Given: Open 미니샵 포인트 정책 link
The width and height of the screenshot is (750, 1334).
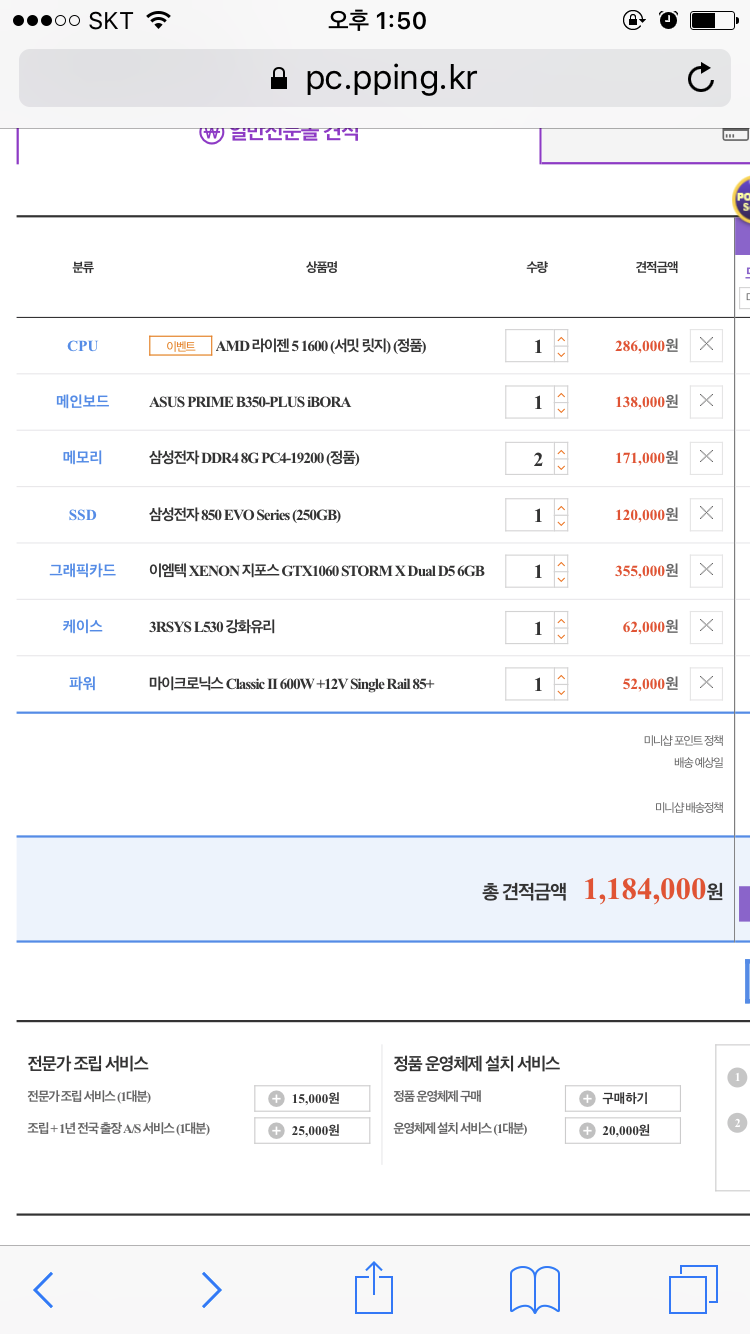Looking at the screenshot, I should (683, 741).
